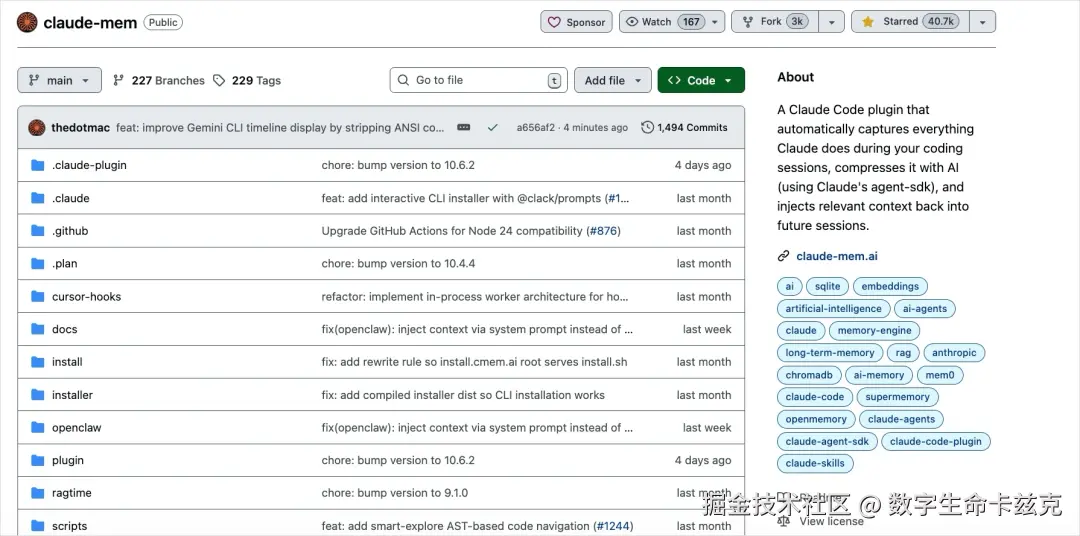Click the folder icon of cursor-hooks
The width and height of the screenshot is (1080, 536).
pyautogui.click(x=38, y=296)
